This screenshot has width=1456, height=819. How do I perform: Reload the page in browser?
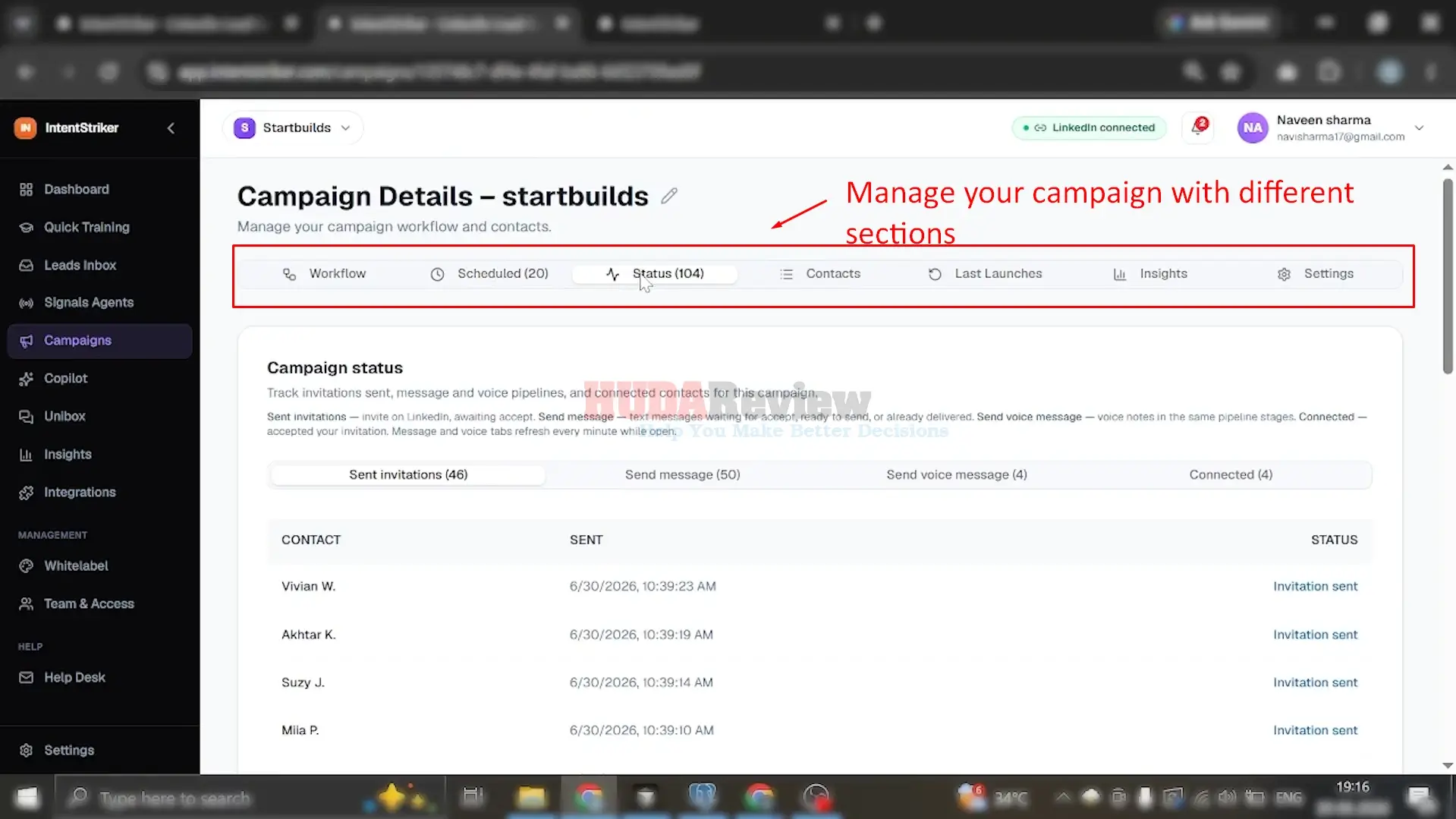pos(108,72)
